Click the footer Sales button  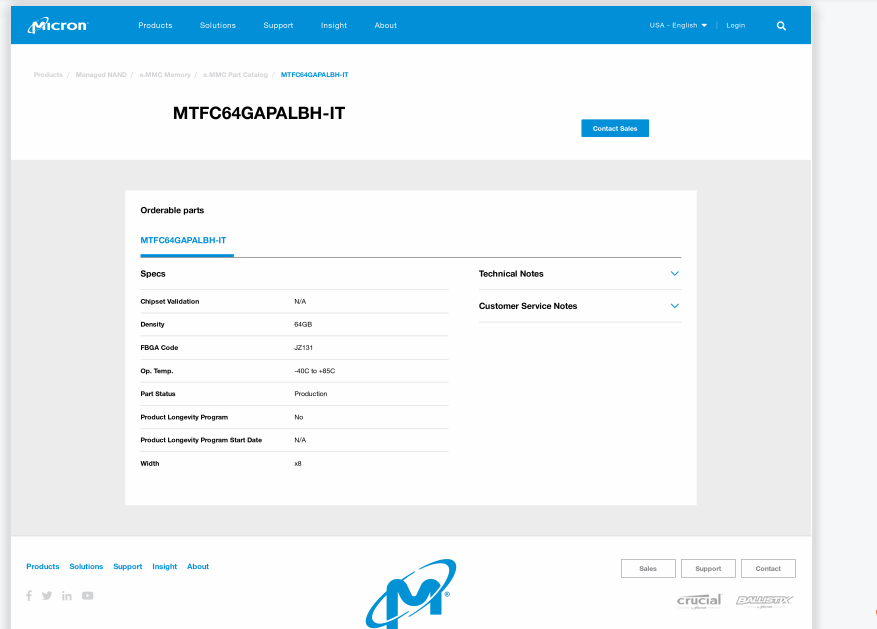pos(648,568)
